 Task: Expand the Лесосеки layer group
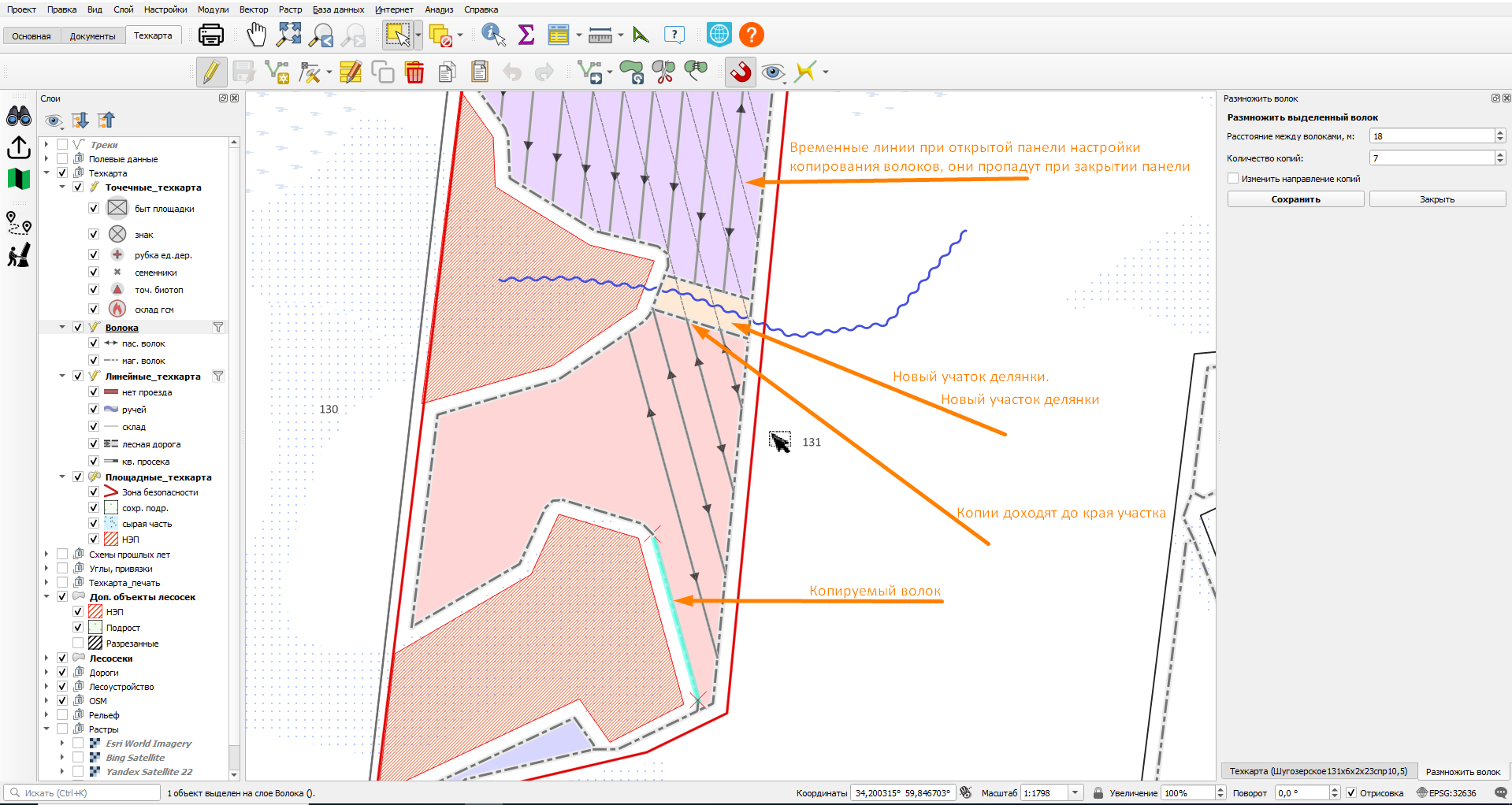(x=46, y=658)
